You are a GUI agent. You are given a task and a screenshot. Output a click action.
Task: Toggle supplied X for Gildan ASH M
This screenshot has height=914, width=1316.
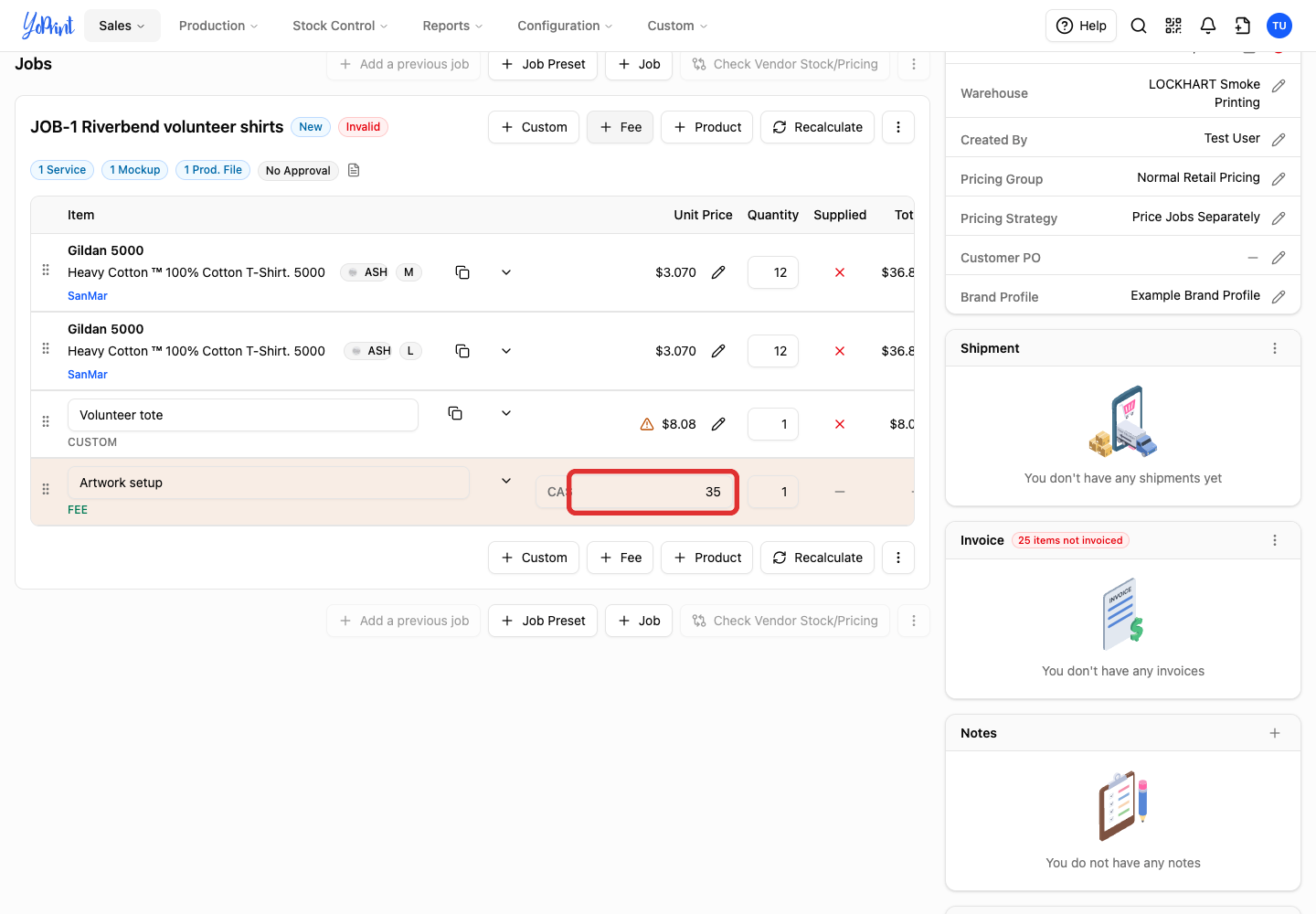click(840, 272)
